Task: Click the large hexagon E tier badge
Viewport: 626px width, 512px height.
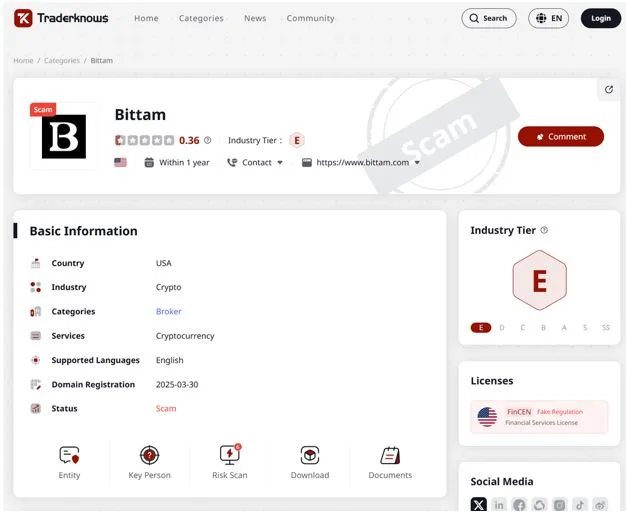Action: [x=539, y=280]
